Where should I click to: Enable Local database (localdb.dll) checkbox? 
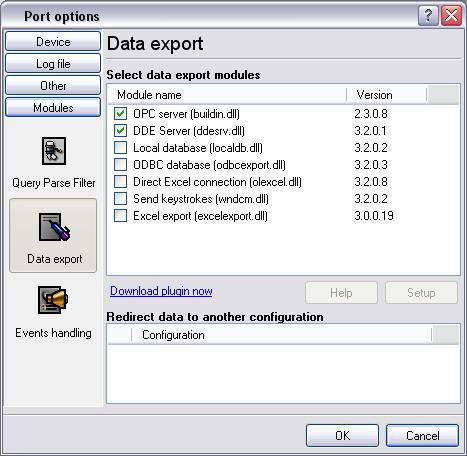pos(120,148)
